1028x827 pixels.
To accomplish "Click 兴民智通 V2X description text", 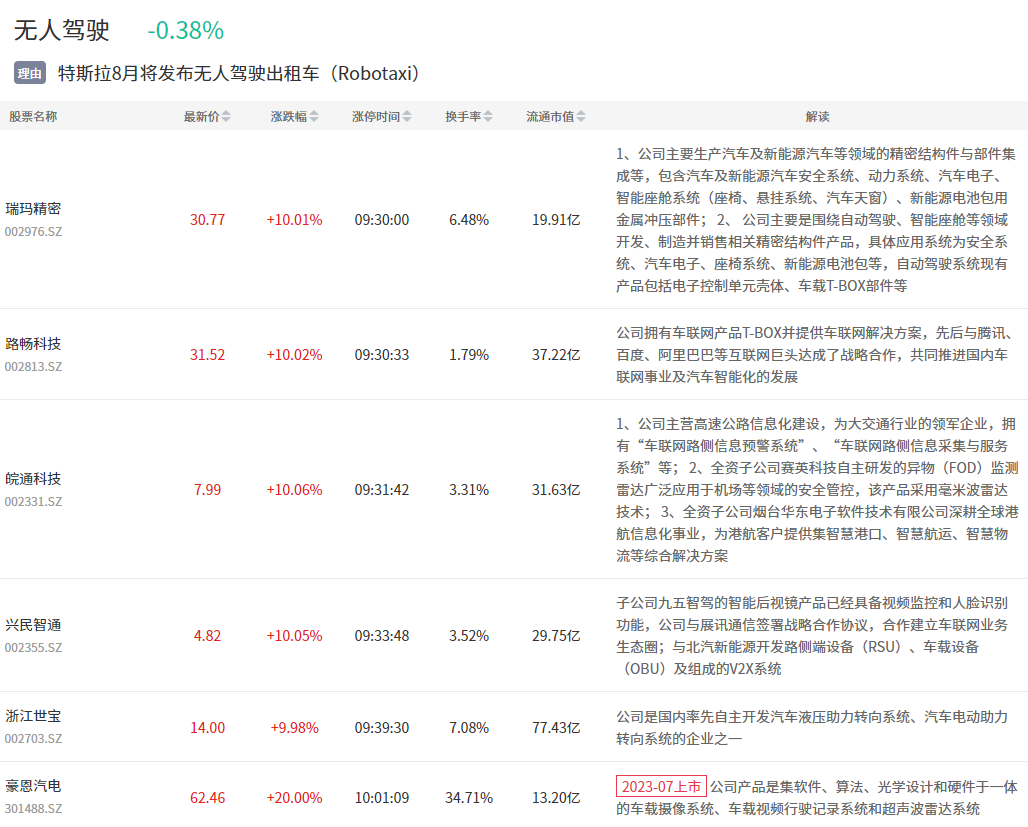I will [x=812, y=636].
